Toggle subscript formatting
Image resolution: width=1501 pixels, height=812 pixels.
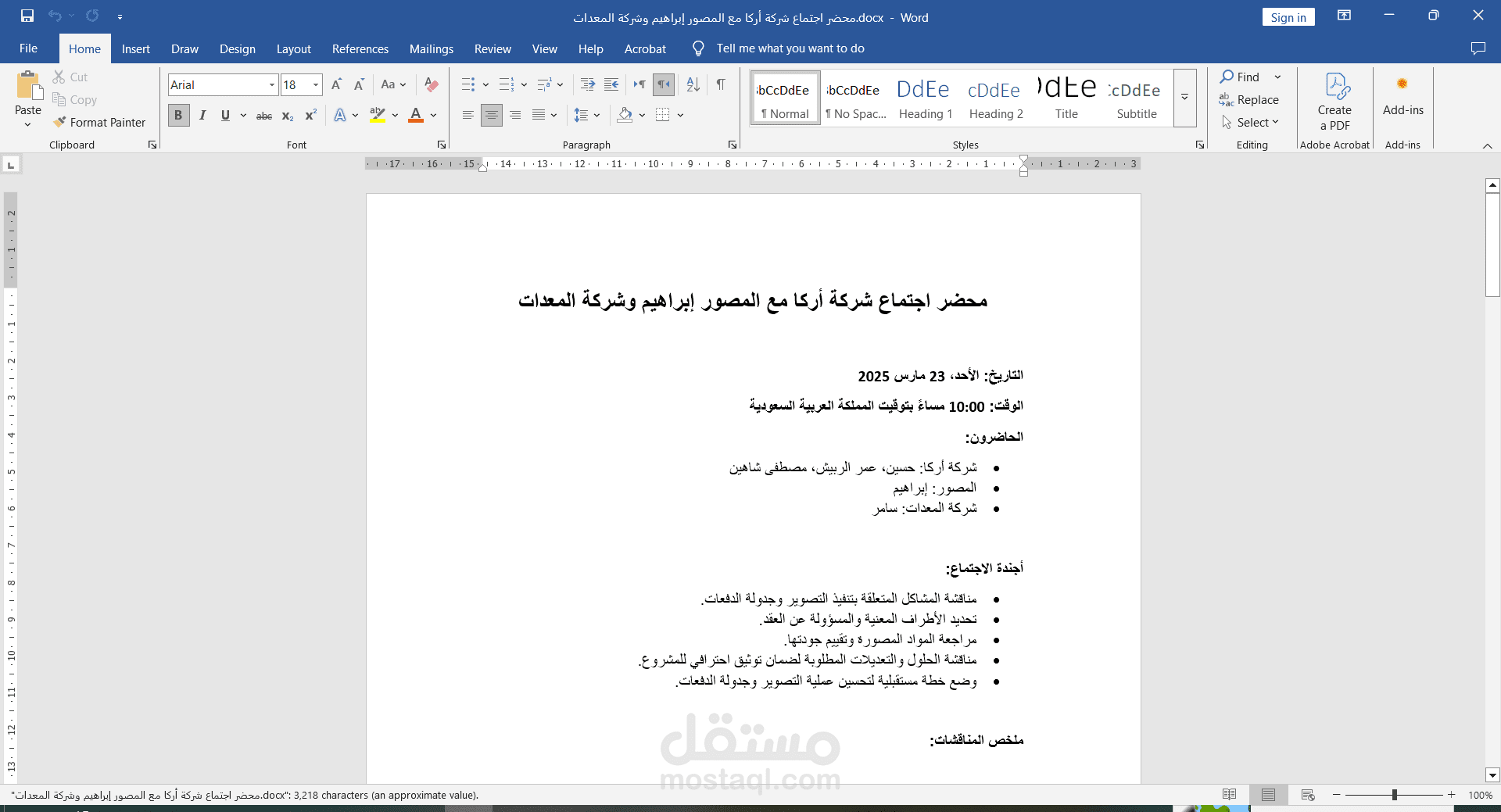pyautogui.click(x=287, y=115)
